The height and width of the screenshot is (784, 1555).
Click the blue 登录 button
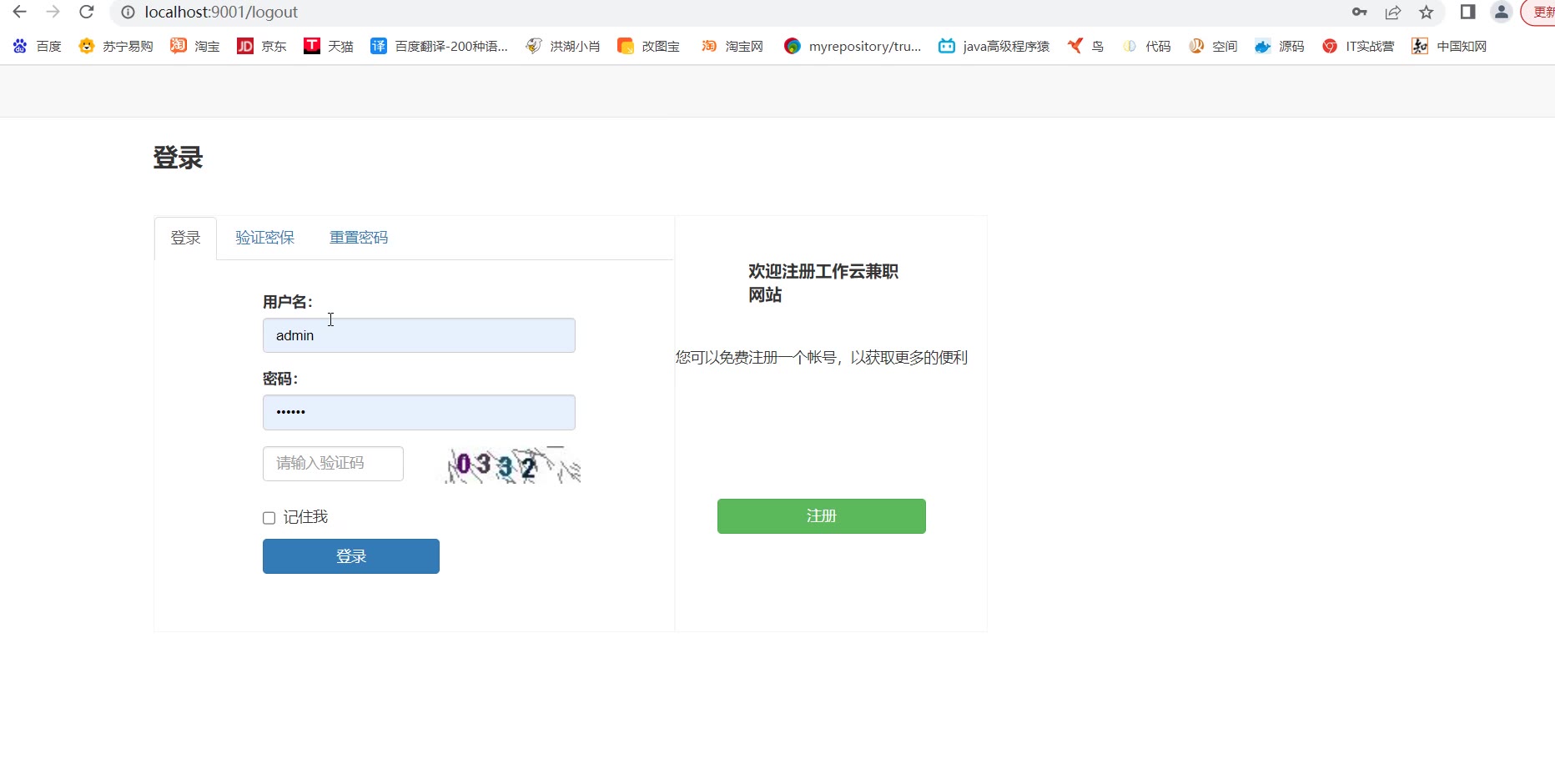(x=351, y=556)
